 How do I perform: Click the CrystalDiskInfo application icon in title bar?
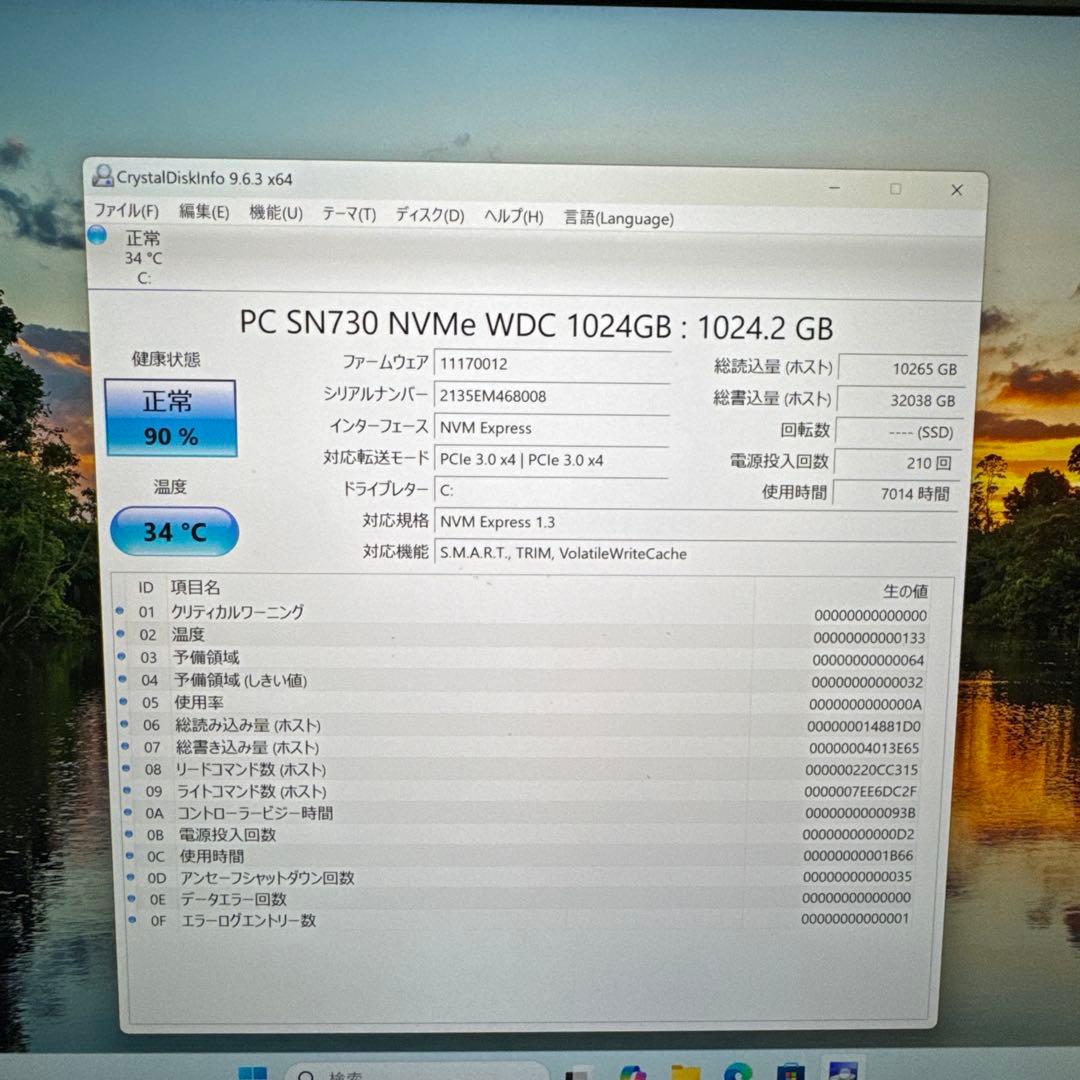(104, 175)
